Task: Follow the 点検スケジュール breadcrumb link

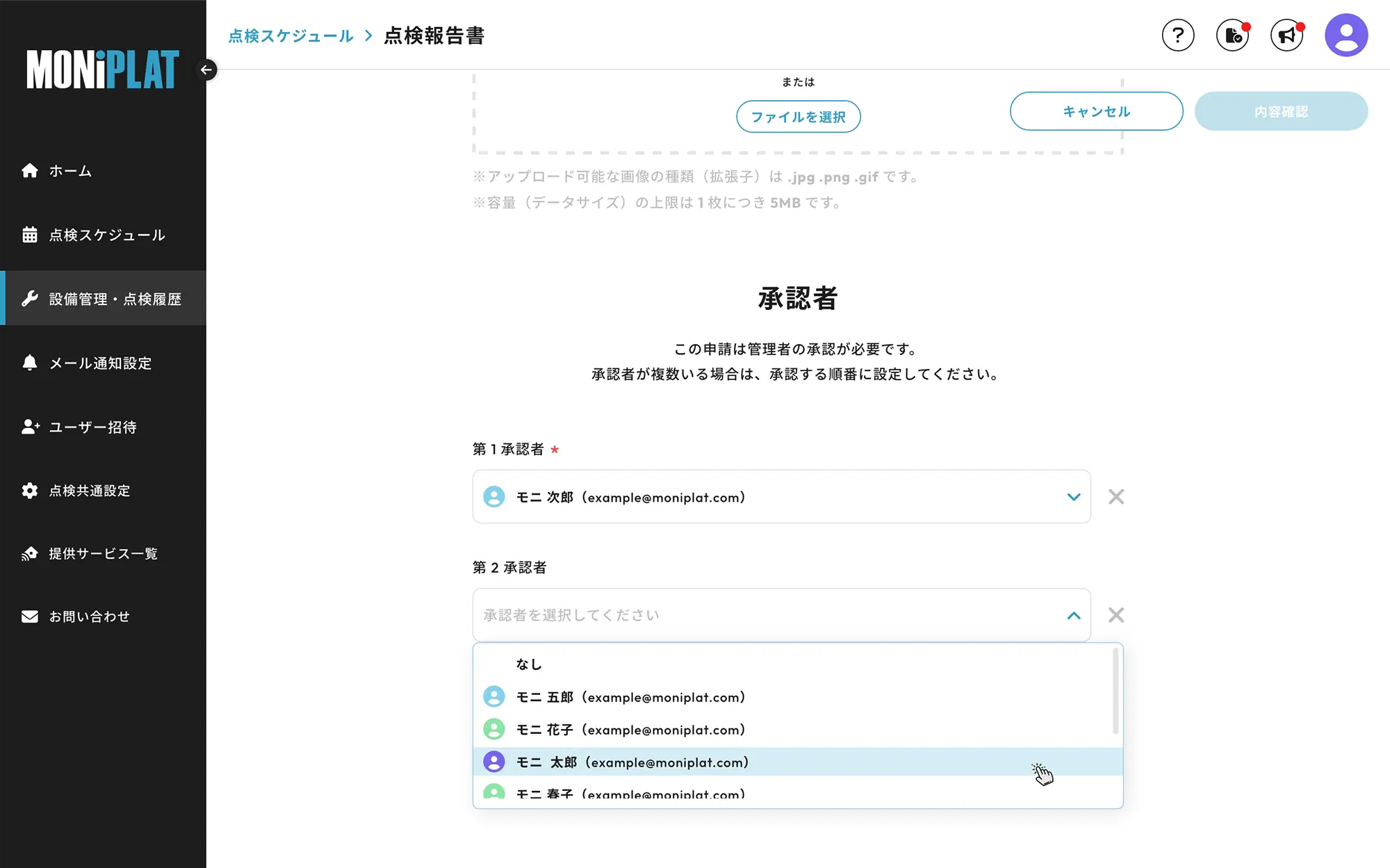Action: pyautogui.click(x=291, y=35)
